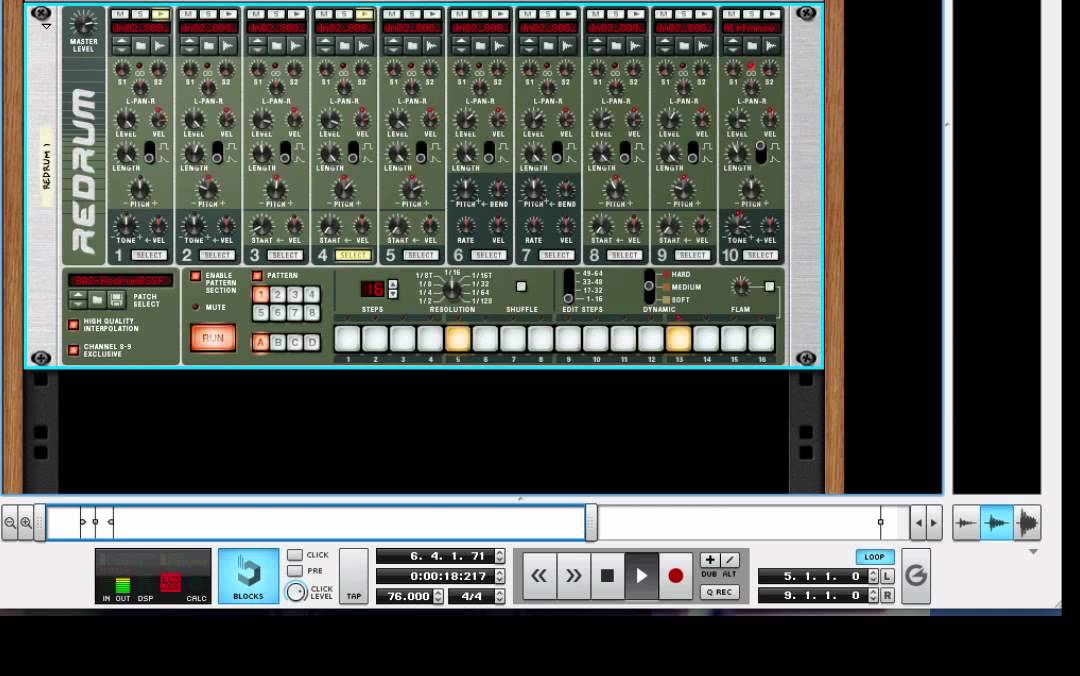Enable the metronome Click checkbox
This screenshot has width=1080, height=676.
coord(295,555)
